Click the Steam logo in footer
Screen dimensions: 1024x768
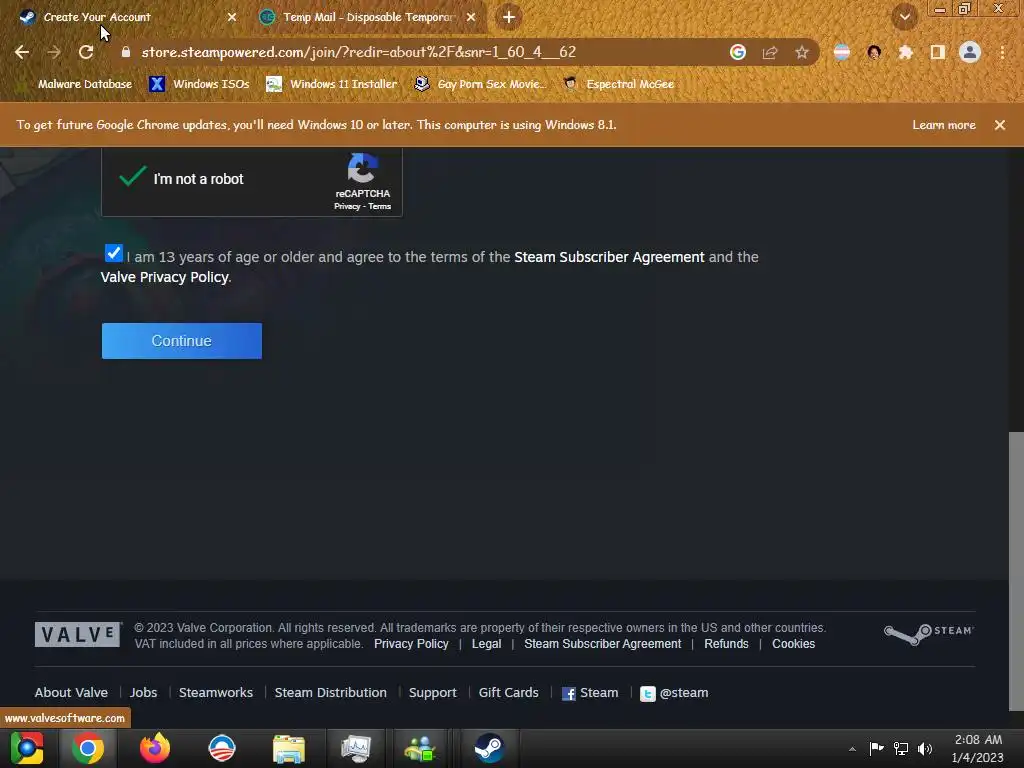pos(929,633)
